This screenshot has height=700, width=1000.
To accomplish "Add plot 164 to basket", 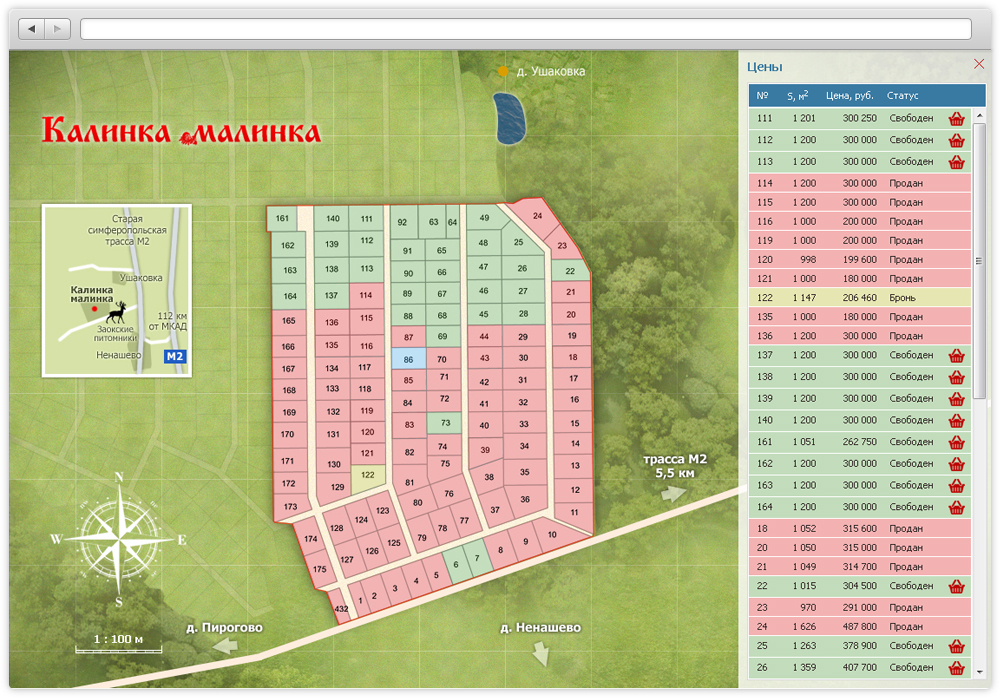I will tap(956, 507).
